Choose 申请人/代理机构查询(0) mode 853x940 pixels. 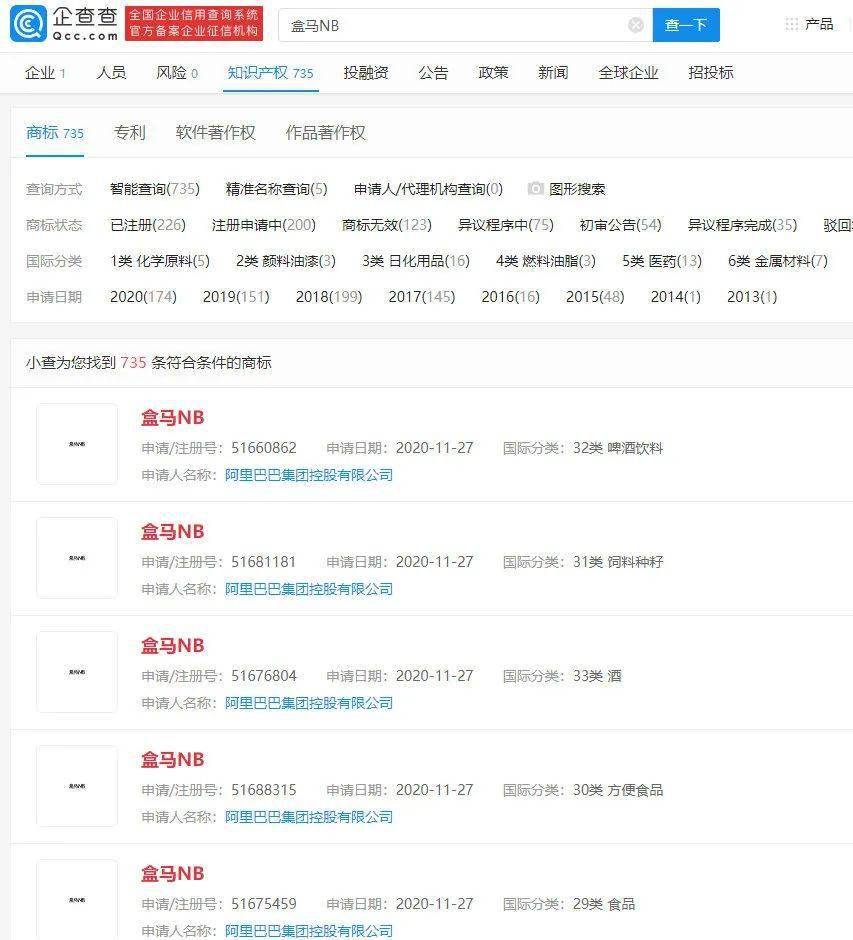pos(428,189)
